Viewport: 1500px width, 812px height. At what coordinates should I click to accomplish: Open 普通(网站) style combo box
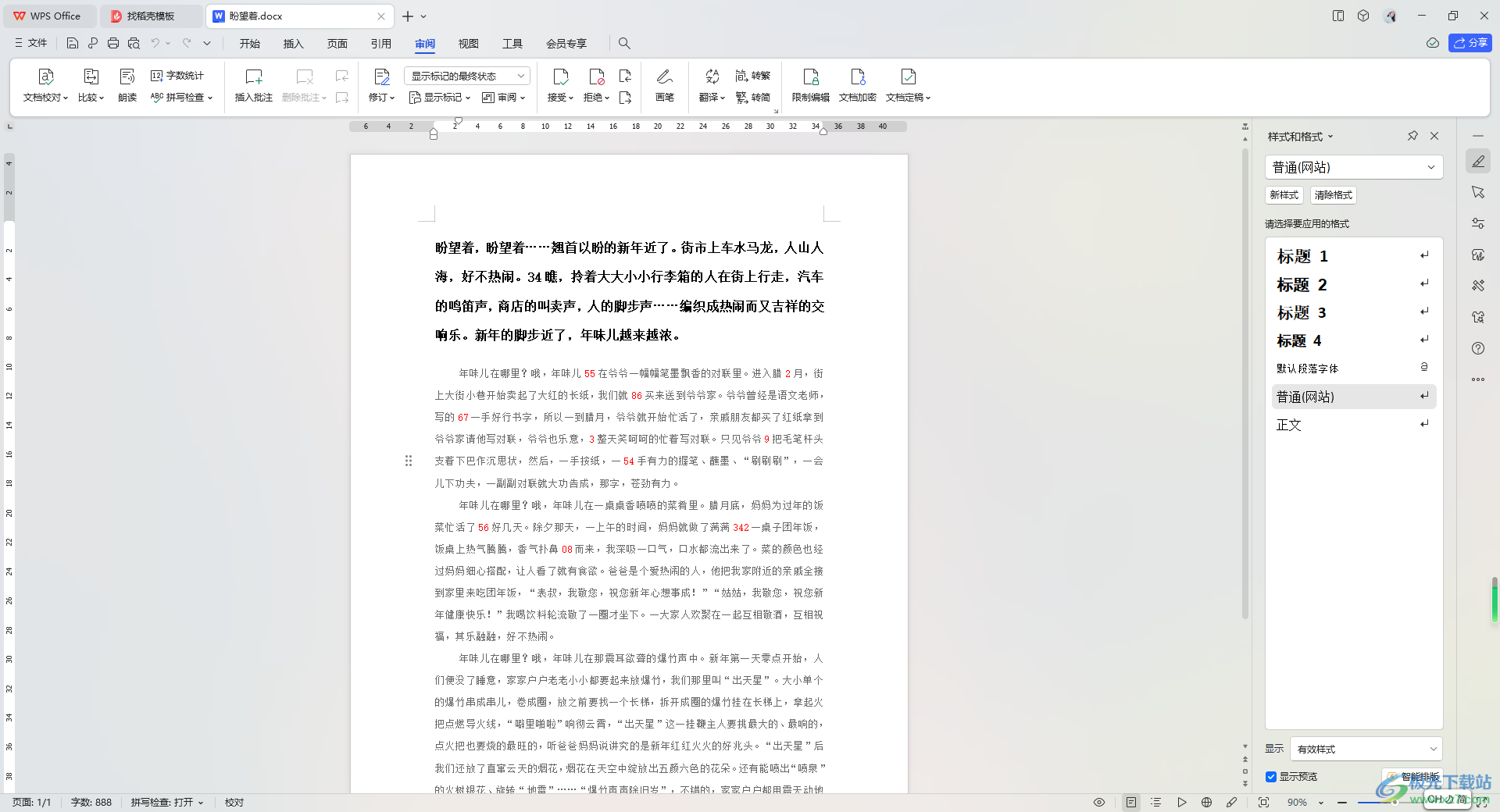click(x=1353, y=167)
